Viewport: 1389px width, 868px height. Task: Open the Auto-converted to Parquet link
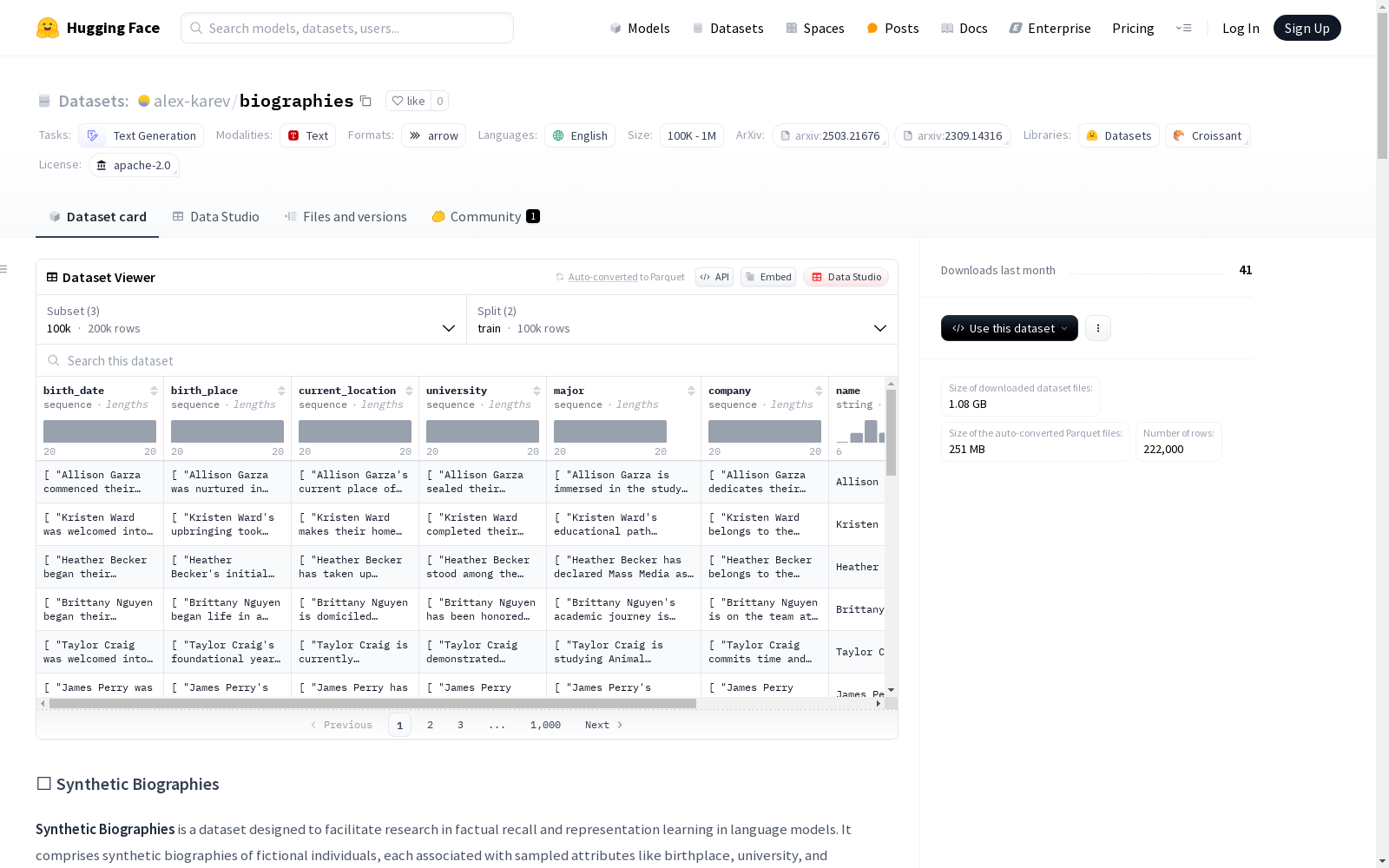[x=620, y=277]
